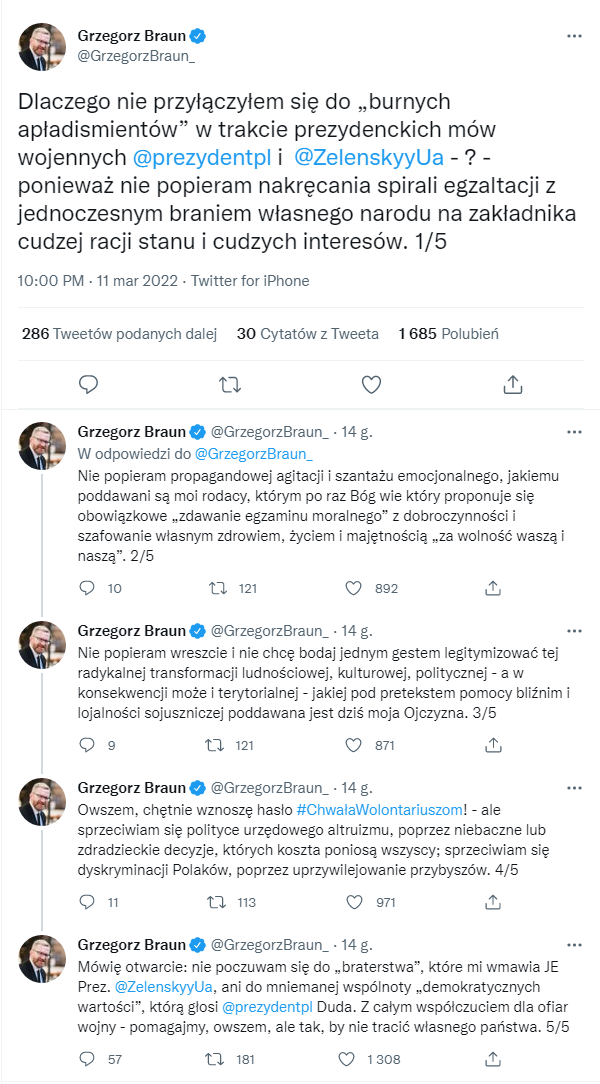Reply to the 4/5 tweet
The height and width of the screenshot is (1084, 600).
pyautogui.click(x=88, y=902)
